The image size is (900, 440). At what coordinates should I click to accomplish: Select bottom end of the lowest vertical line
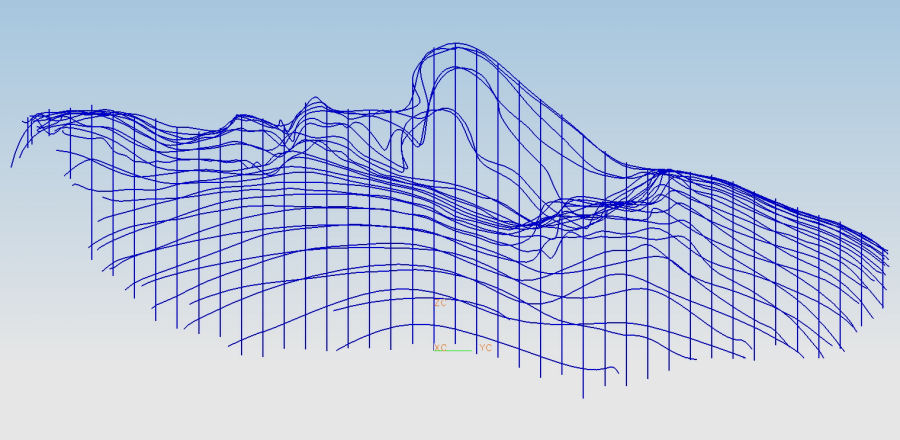[583, 396]
